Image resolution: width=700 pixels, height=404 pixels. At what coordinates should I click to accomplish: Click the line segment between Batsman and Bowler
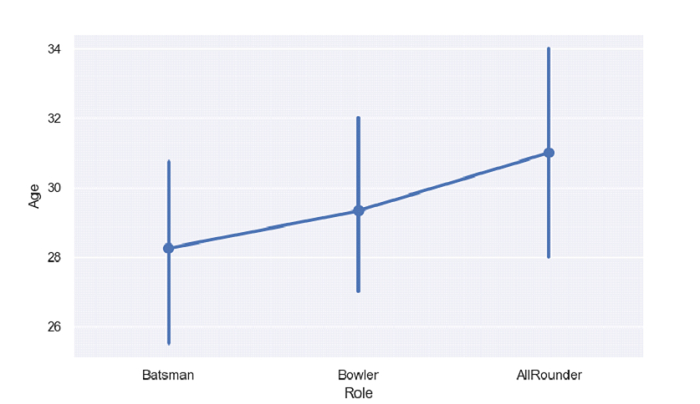tap(263, 230)
